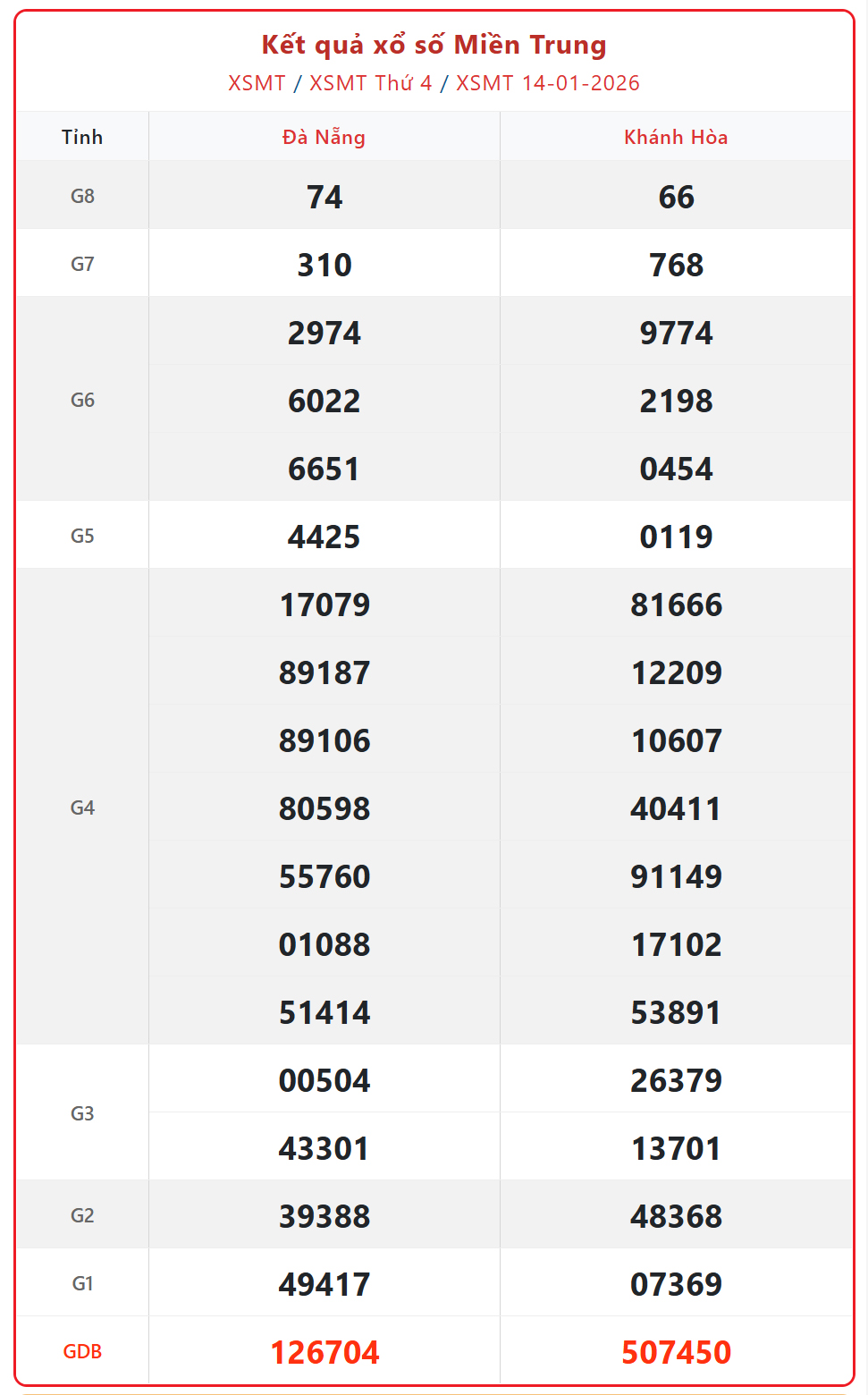Click the Tỉnh column header

click(x=82, y=137)
